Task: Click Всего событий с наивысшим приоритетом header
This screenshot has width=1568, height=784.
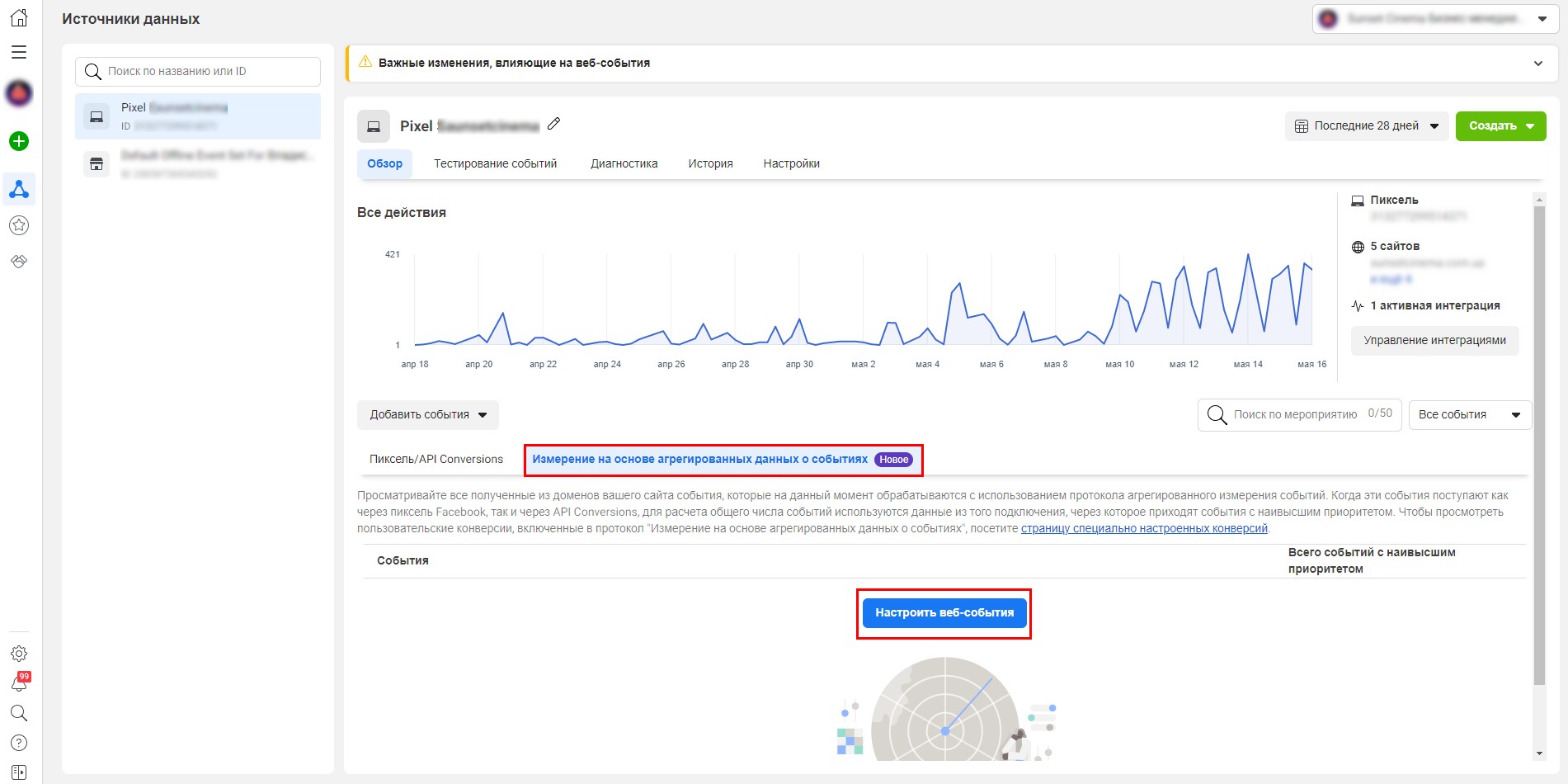Action: pos(1372,560)
